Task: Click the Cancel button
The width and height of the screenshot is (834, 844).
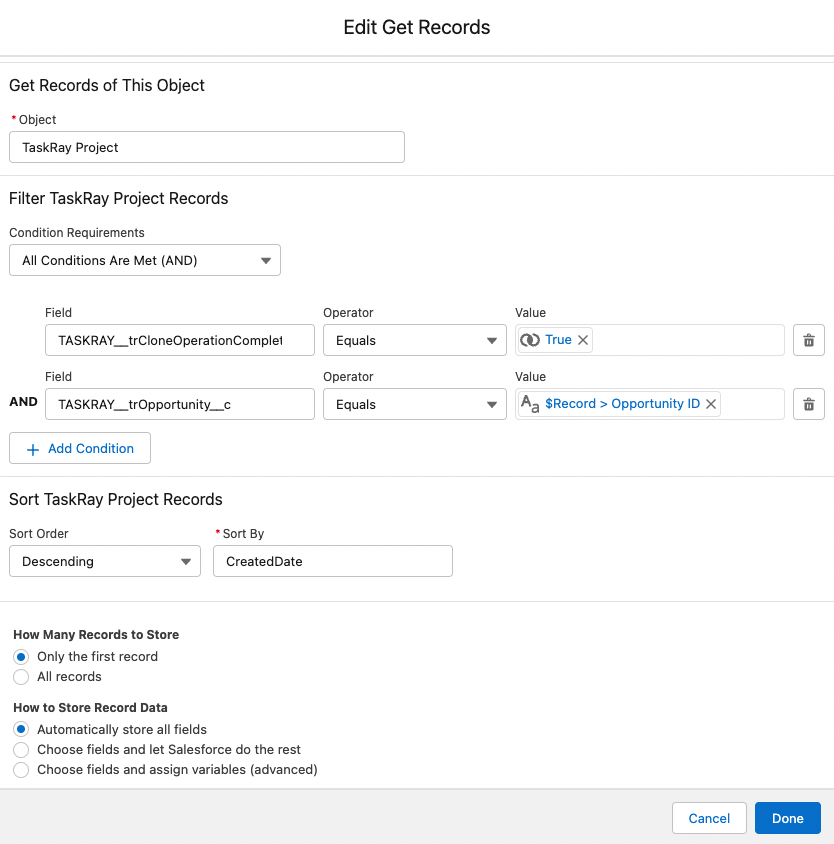Action: point(709,818)
